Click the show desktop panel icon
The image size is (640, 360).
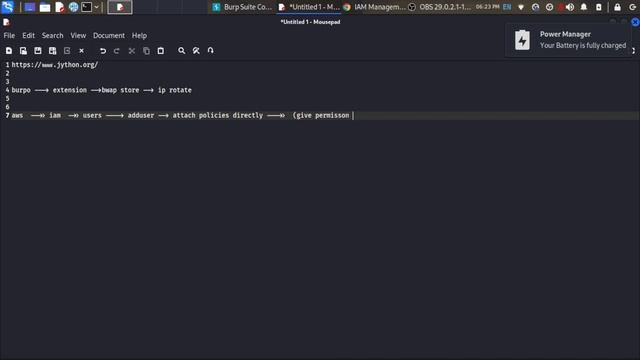29,7
